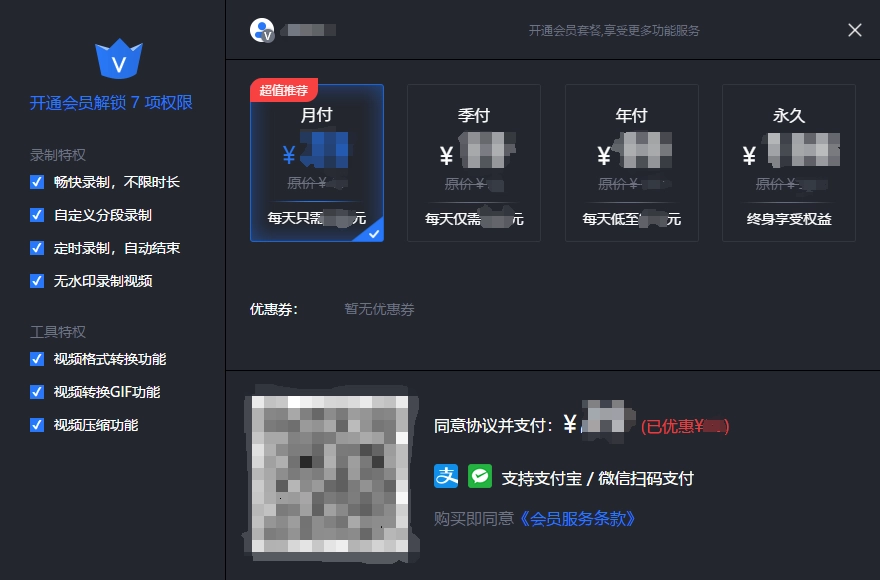Close the membership purchase dialog

tap(854, 30)
